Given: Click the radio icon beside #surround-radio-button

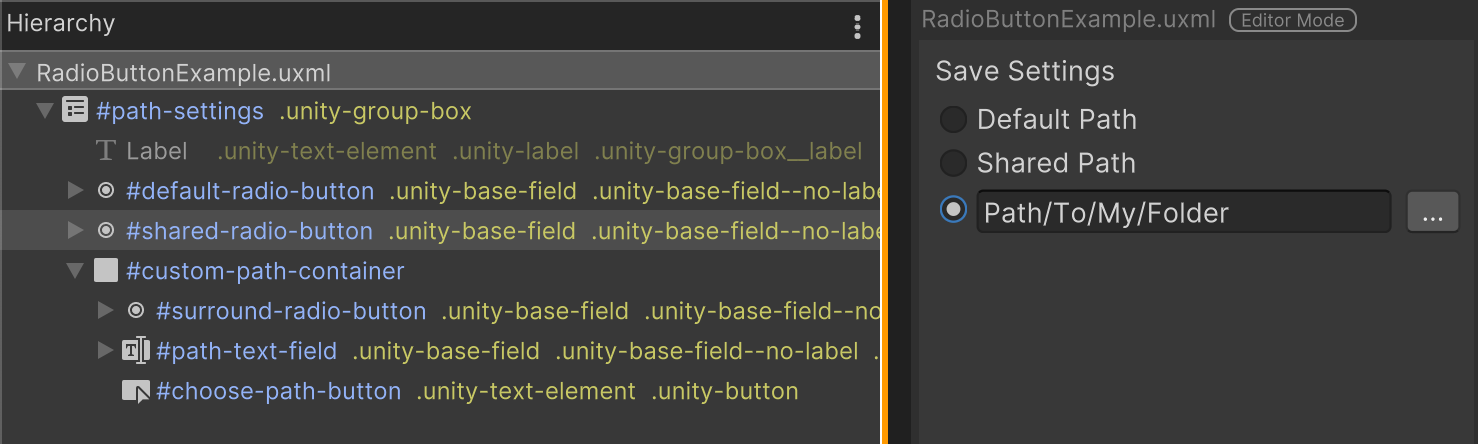Looking at the screenshot, I should 136,311.
